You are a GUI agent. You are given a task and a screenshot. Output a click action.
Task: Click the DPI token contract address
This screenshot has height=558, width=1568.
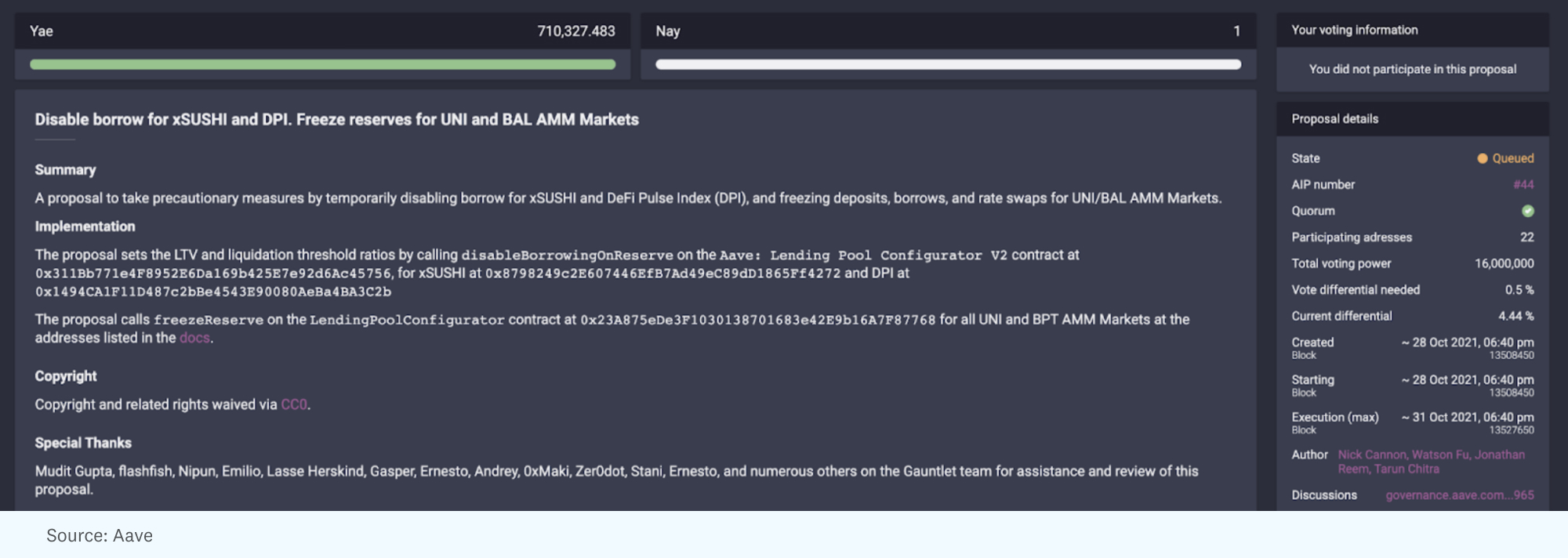click(x=212, y=292)
